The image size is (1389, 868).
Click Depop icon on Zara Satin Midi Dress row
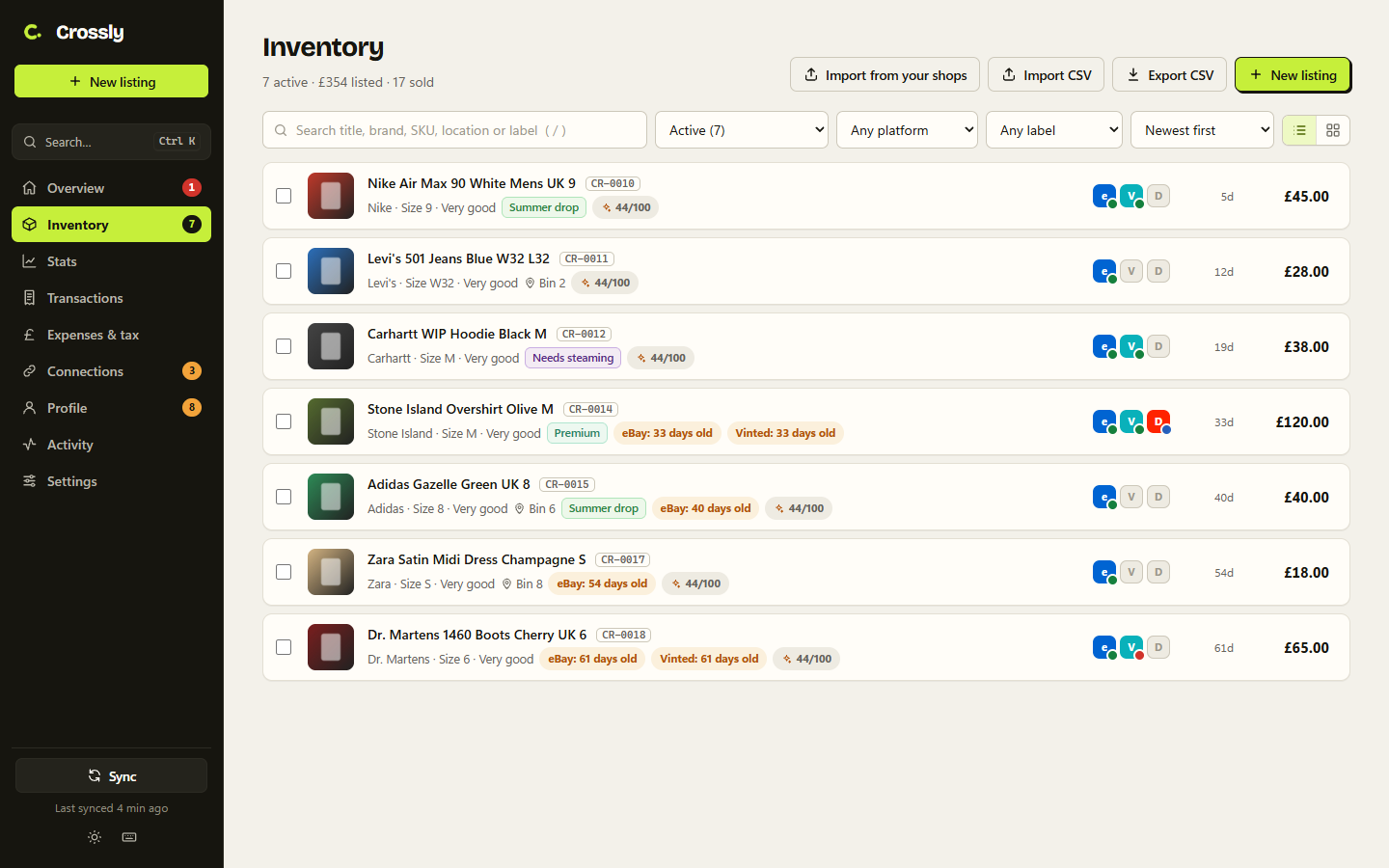[1158, 572]
